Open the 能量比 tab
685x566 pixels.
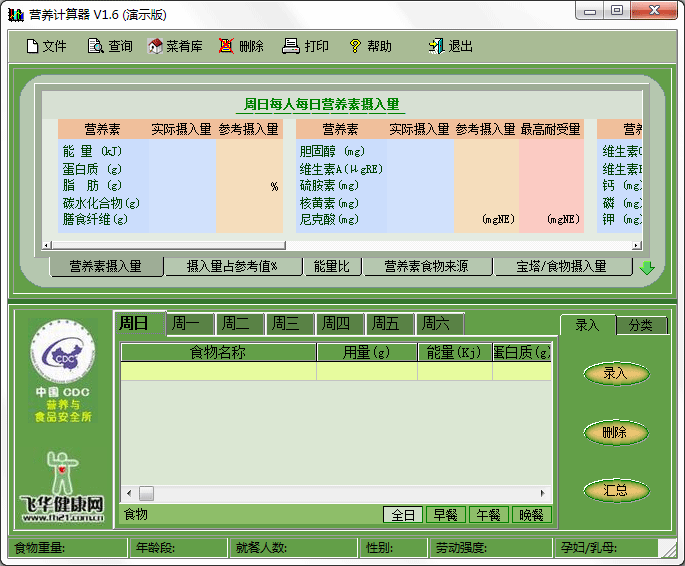[x=332, y=266]
